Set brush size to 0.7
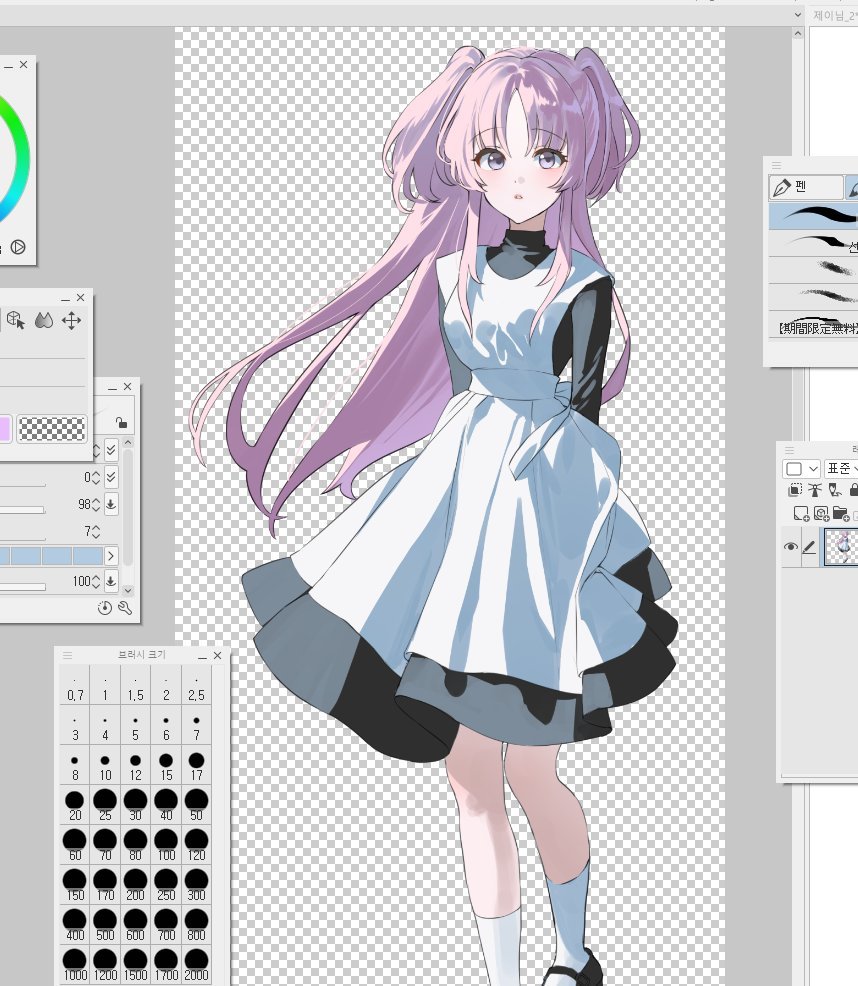The width and height of the screenshot is (858, 986). click(75, 687)
